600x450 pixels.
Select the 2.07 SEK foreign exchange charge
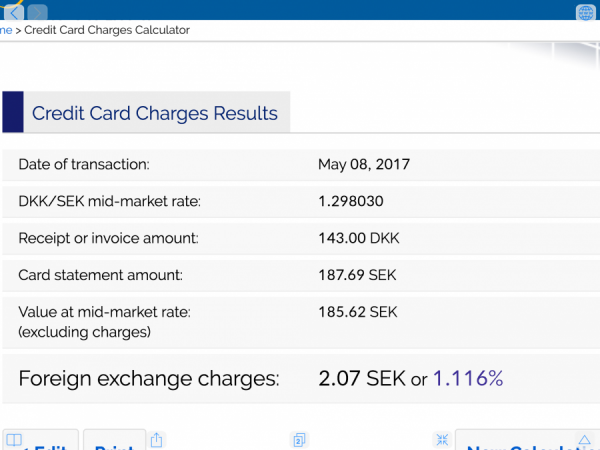click(362, 378)
